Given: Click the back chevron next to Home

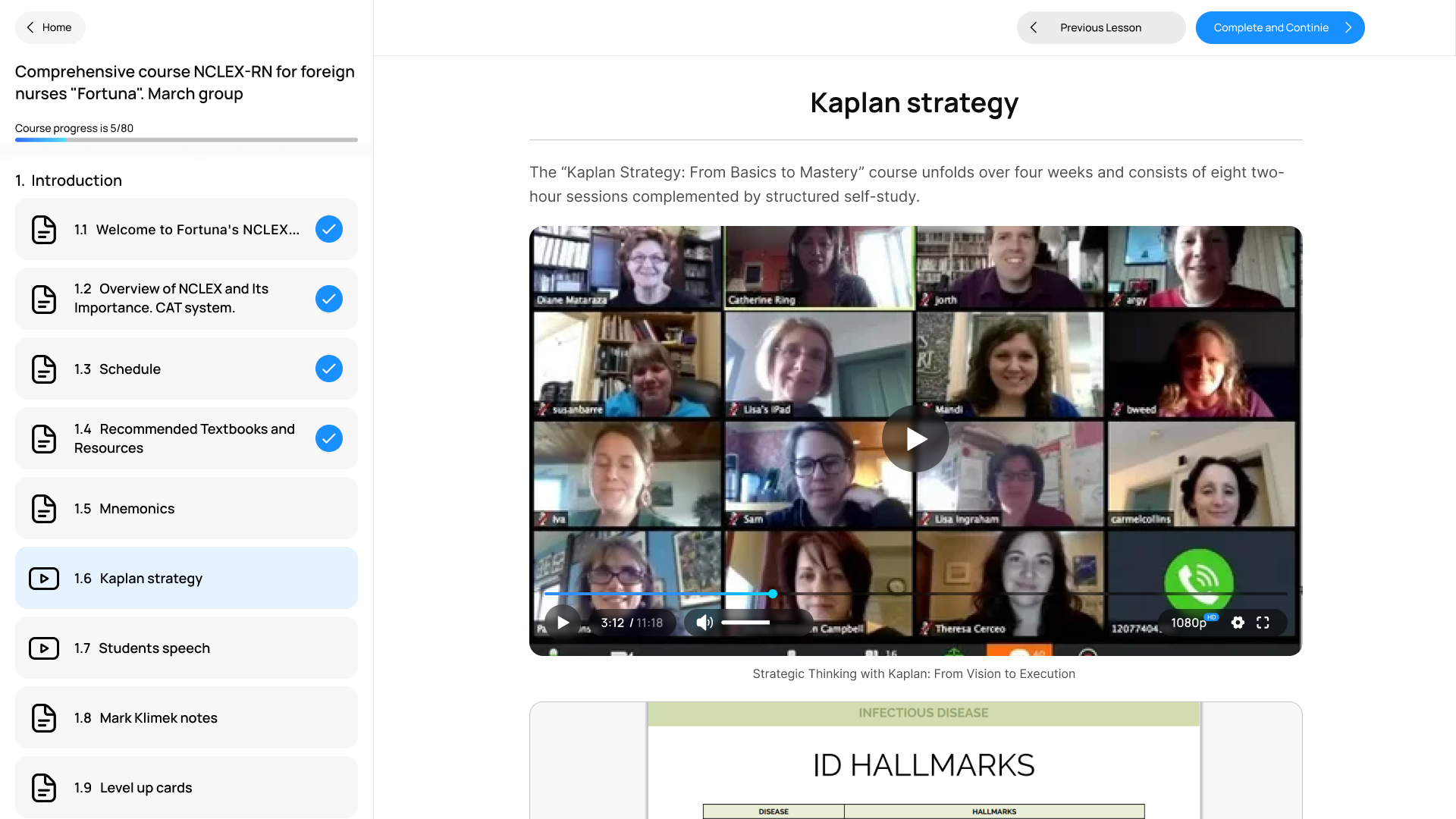Looking at the screenshot, I should tap(30, 27).
